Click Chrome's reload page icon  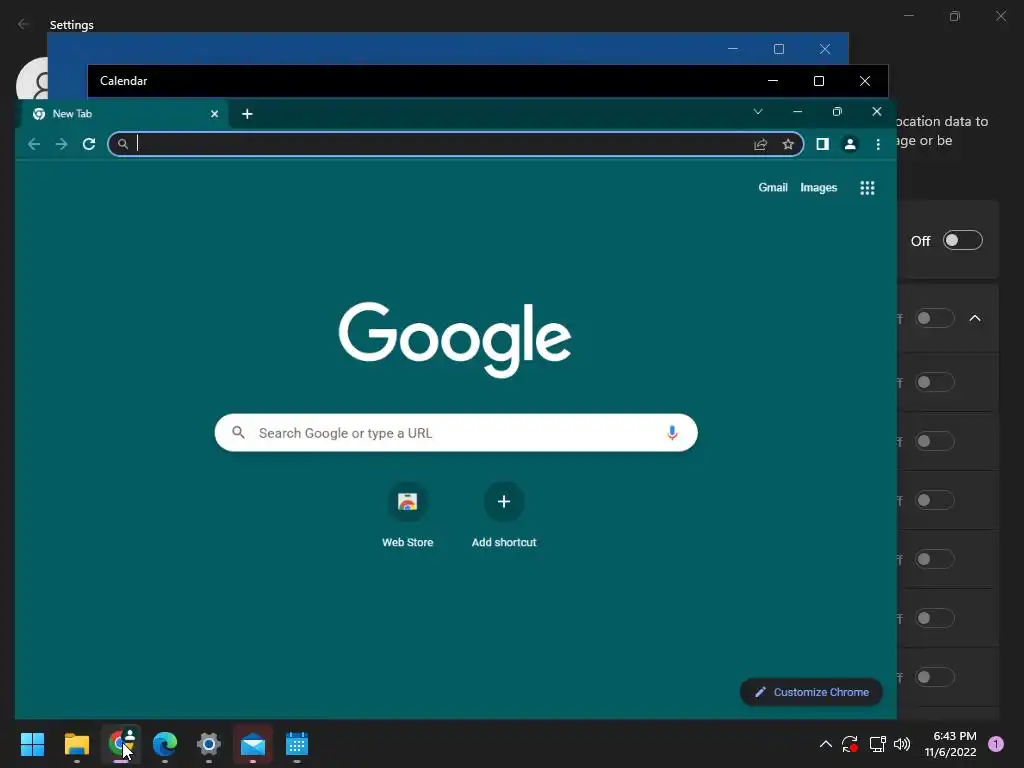tap(89, 144)
